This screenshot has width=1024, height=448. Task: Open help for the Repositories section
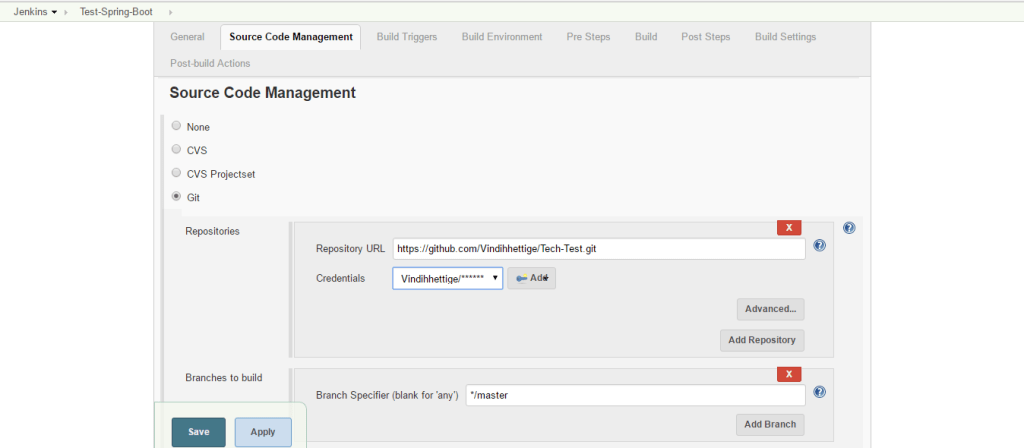click(849, 228)
